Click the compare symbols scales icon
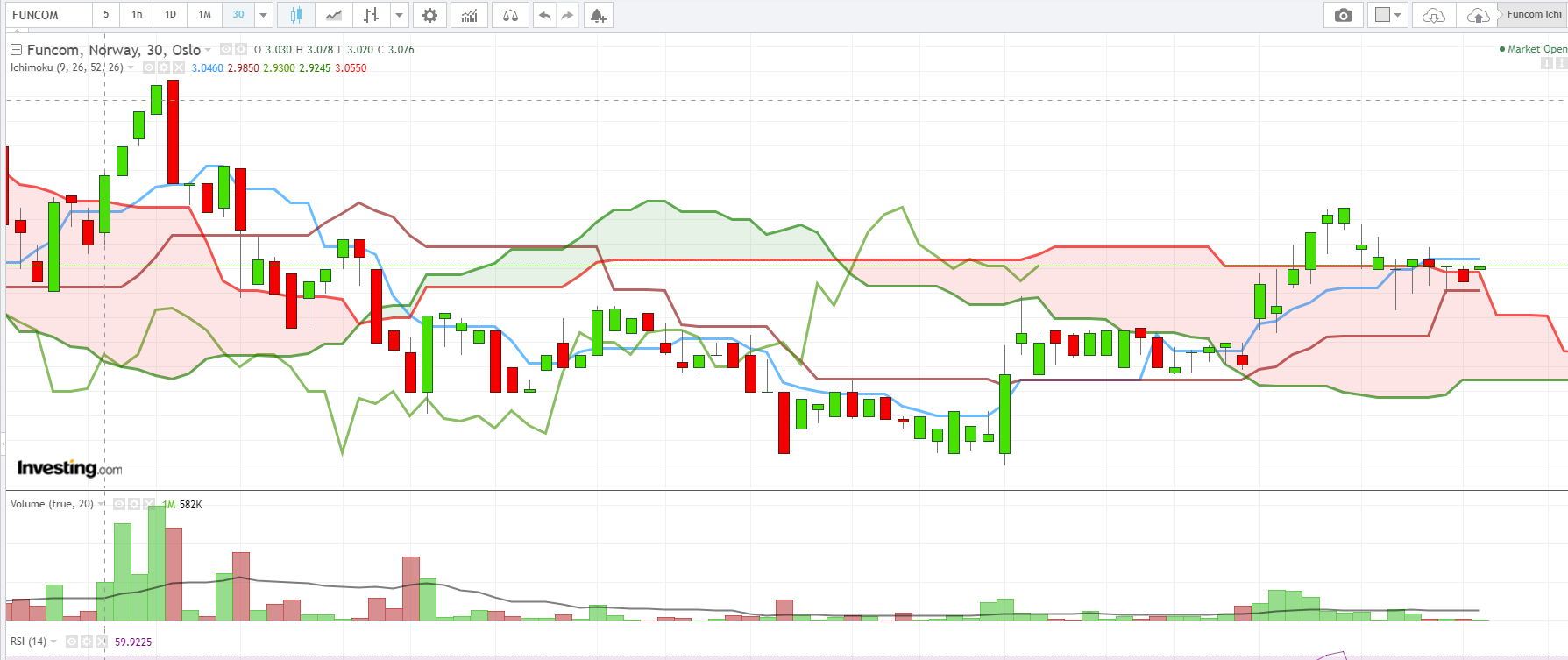The width and height of the screenshot is (1568, 660). click(510, 15)
